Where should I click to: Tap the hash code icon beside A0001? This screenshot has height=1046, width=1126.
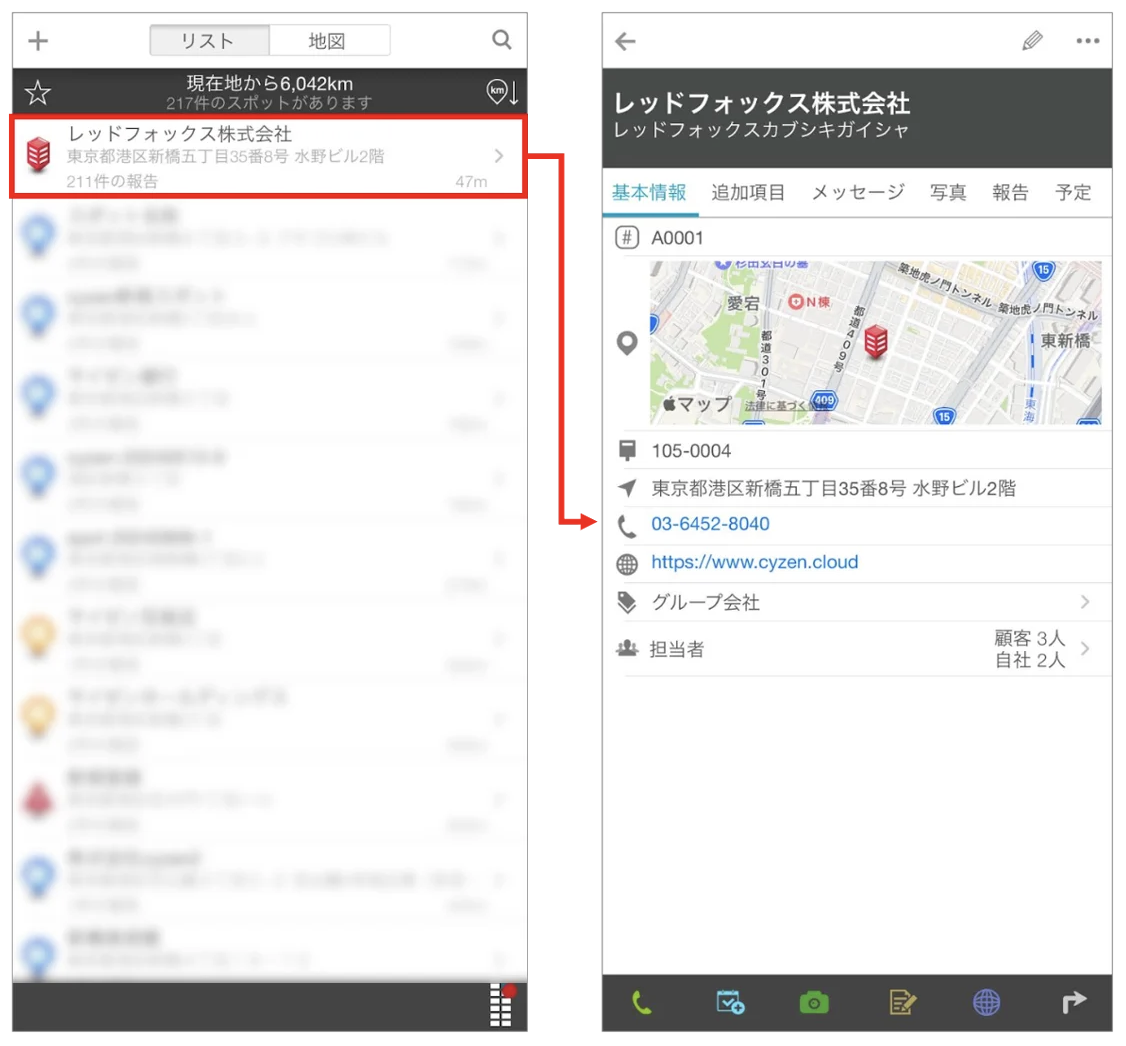pos(627,237)
